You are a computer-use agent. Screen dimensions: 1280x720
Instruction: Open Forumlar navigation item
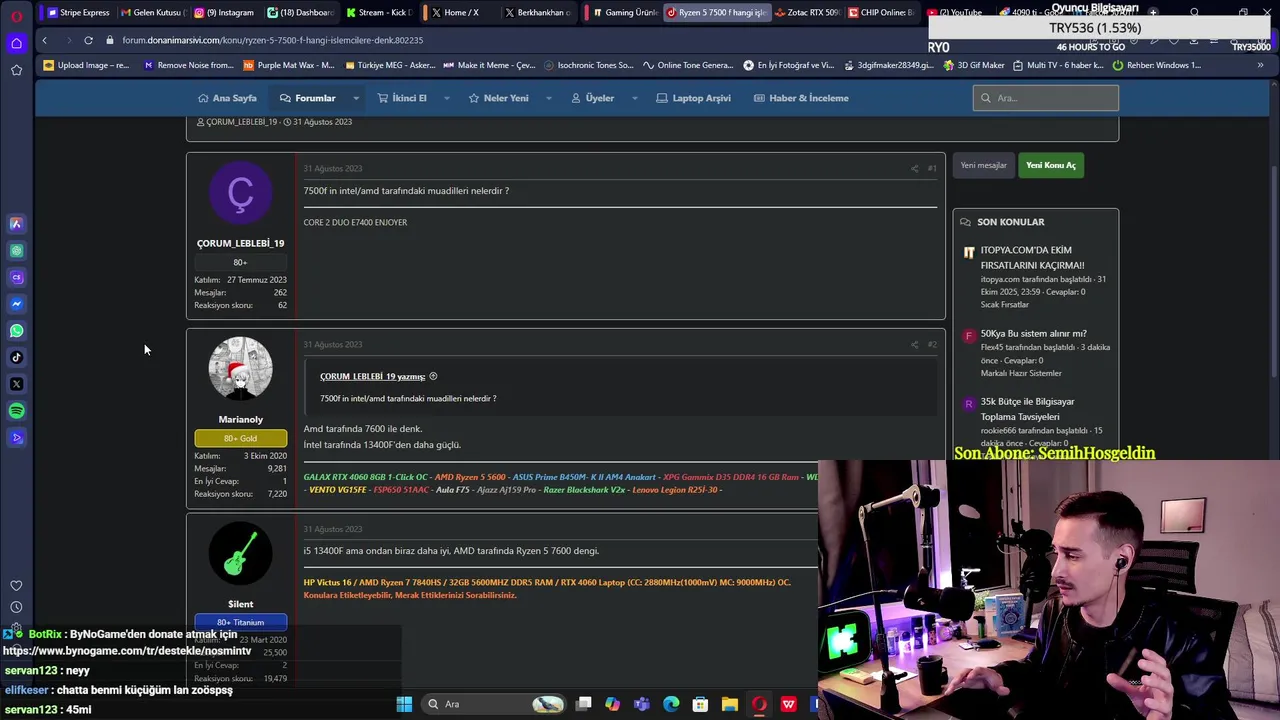tap(307, 98)
